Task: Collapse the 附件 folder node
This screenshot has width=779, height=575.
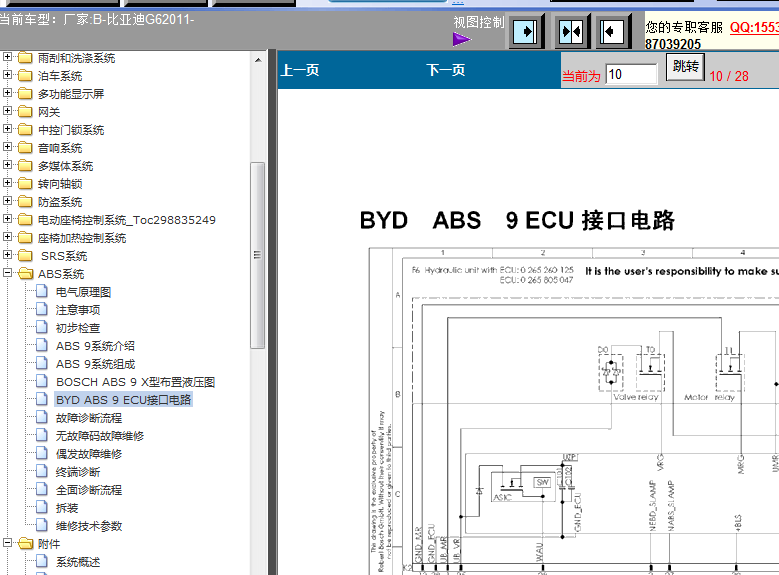Action: pos(7,543)
